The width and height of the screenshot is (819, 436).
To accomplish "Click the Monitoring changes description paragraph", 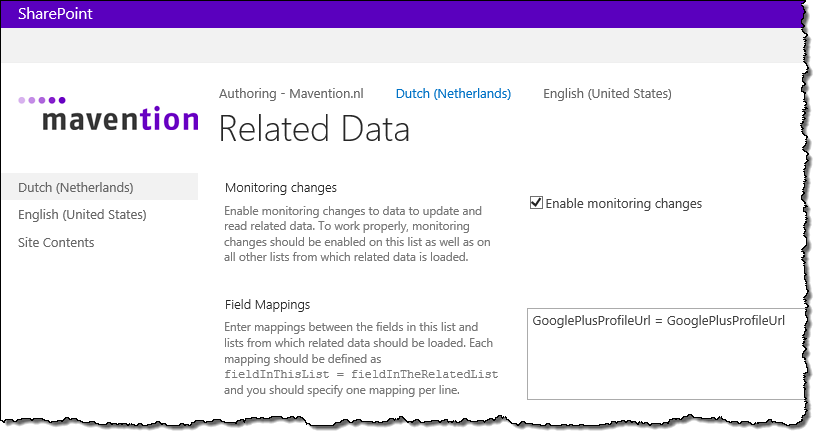I will point(357,234).
